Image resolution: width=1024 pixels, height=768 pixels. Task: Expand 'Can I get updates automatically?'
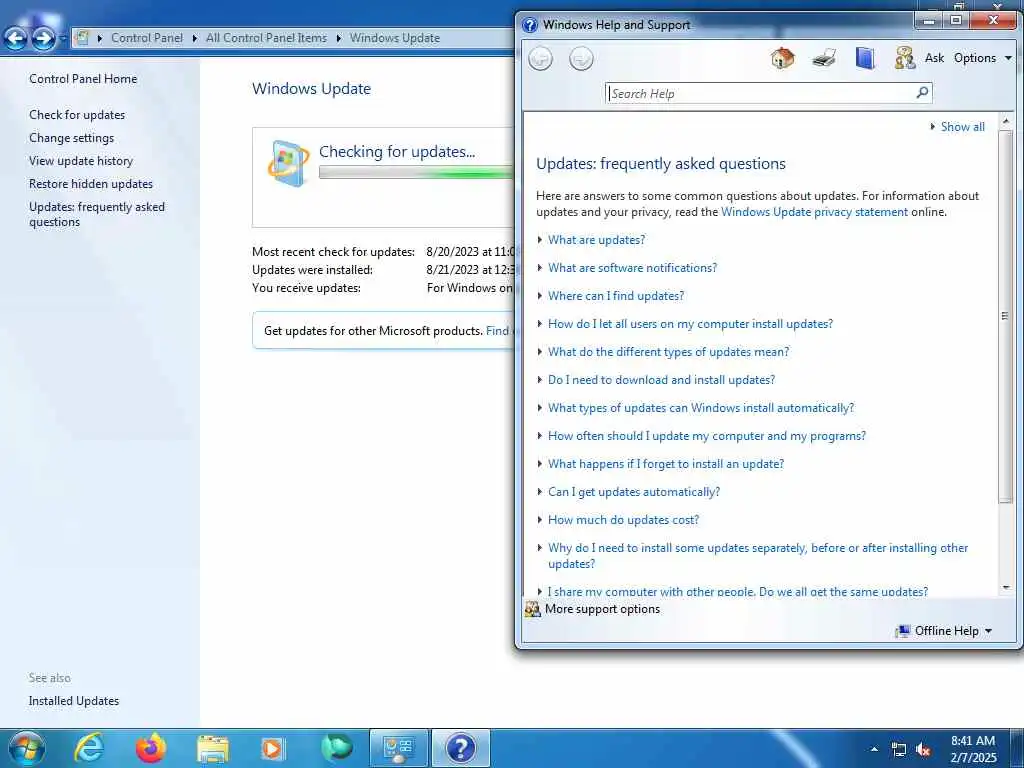pyautogui.click(x=634, y=492)
